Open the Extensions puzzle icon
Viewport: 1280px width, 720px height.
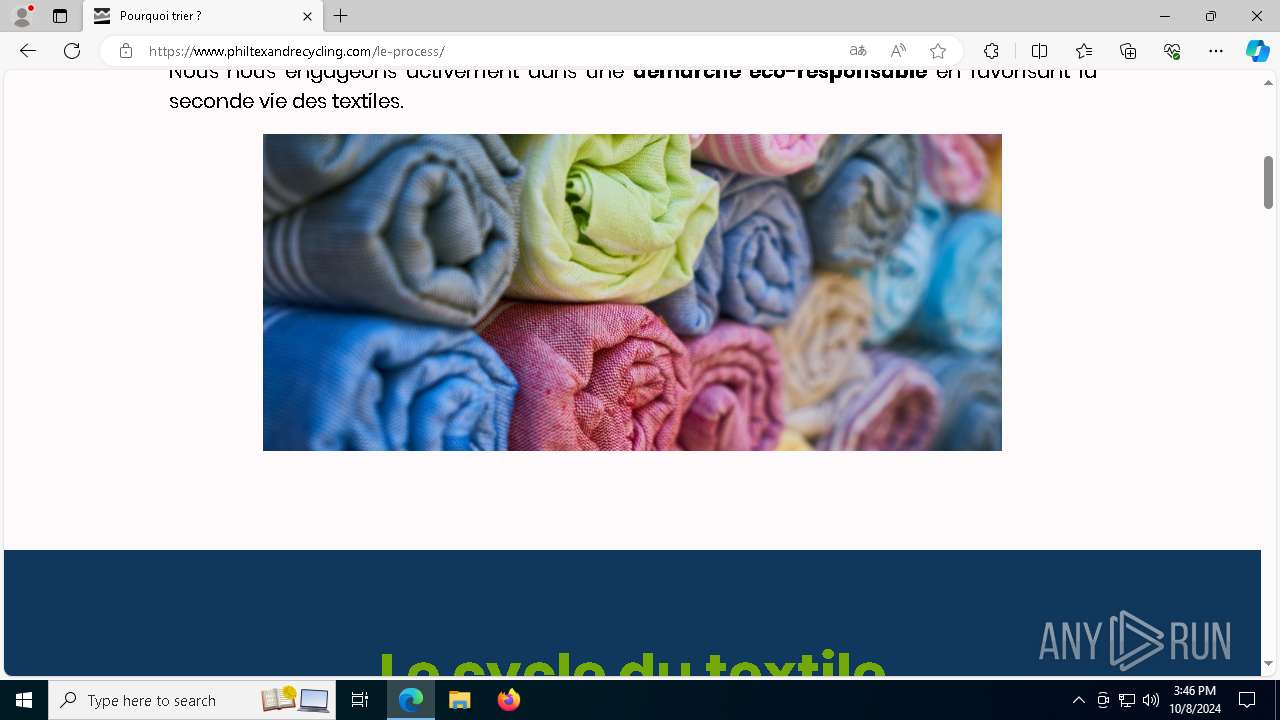991,51
